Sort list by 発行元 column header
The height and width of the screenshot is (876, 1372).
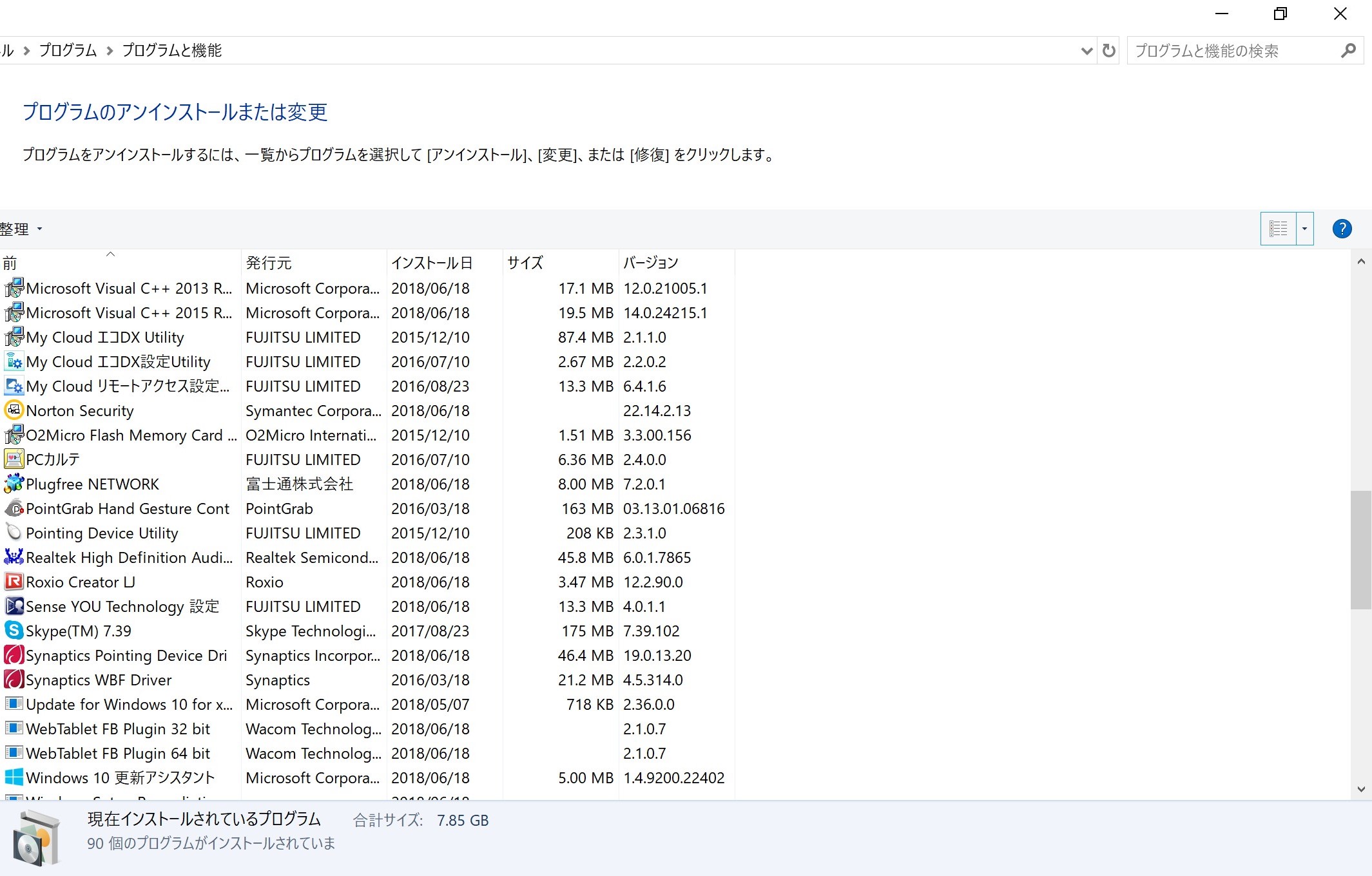[x=269, y=263]
